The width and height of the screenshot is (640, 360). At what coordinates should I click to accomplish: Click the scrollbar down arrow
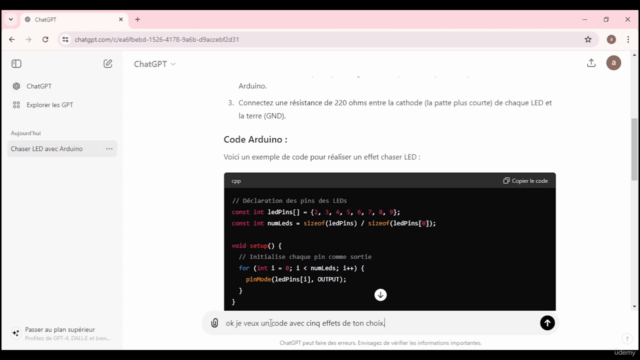[x=634, y=306]
